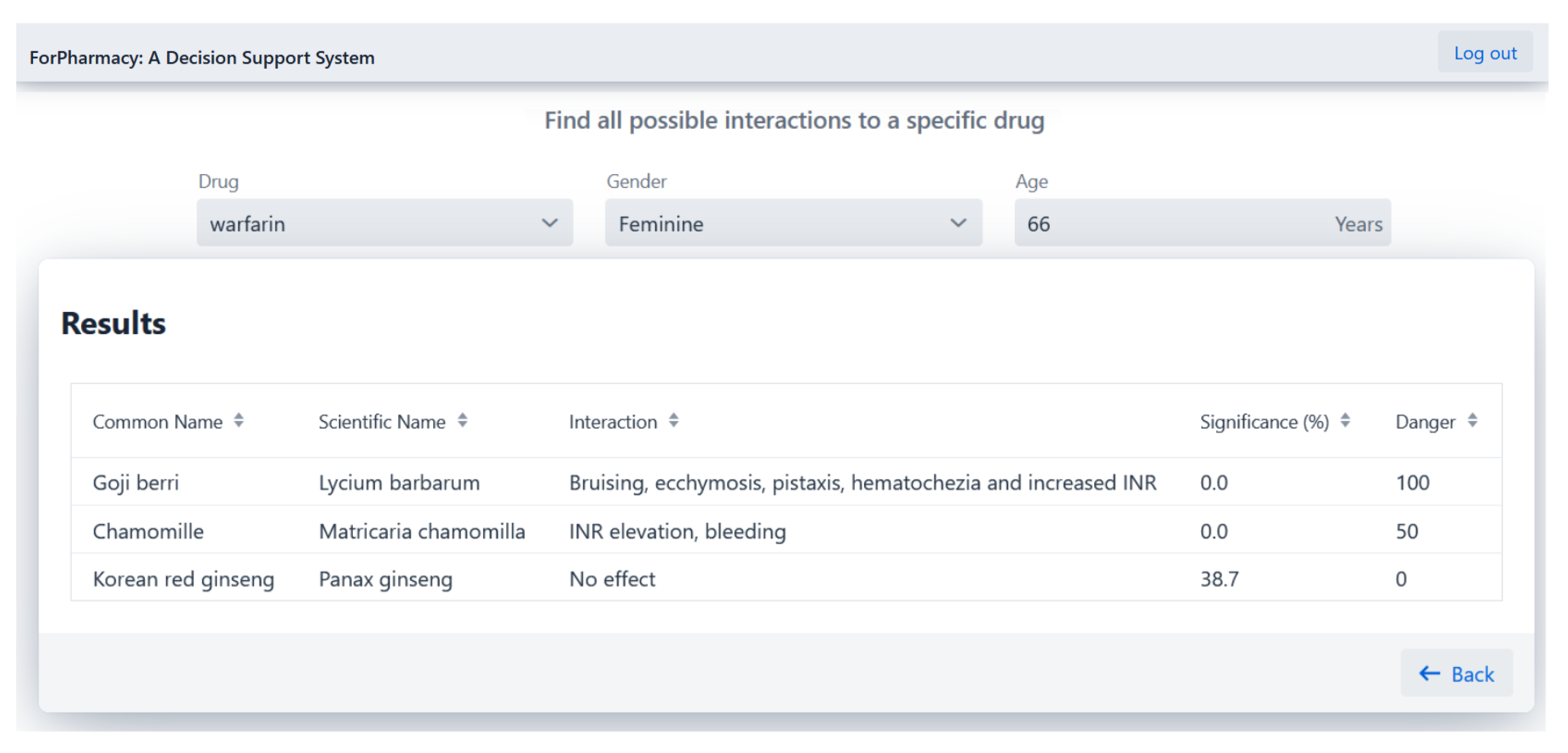Sort results by Common Name arrows
The width and height of the screenshot is (1568, 753).
(x=239, y=421)
